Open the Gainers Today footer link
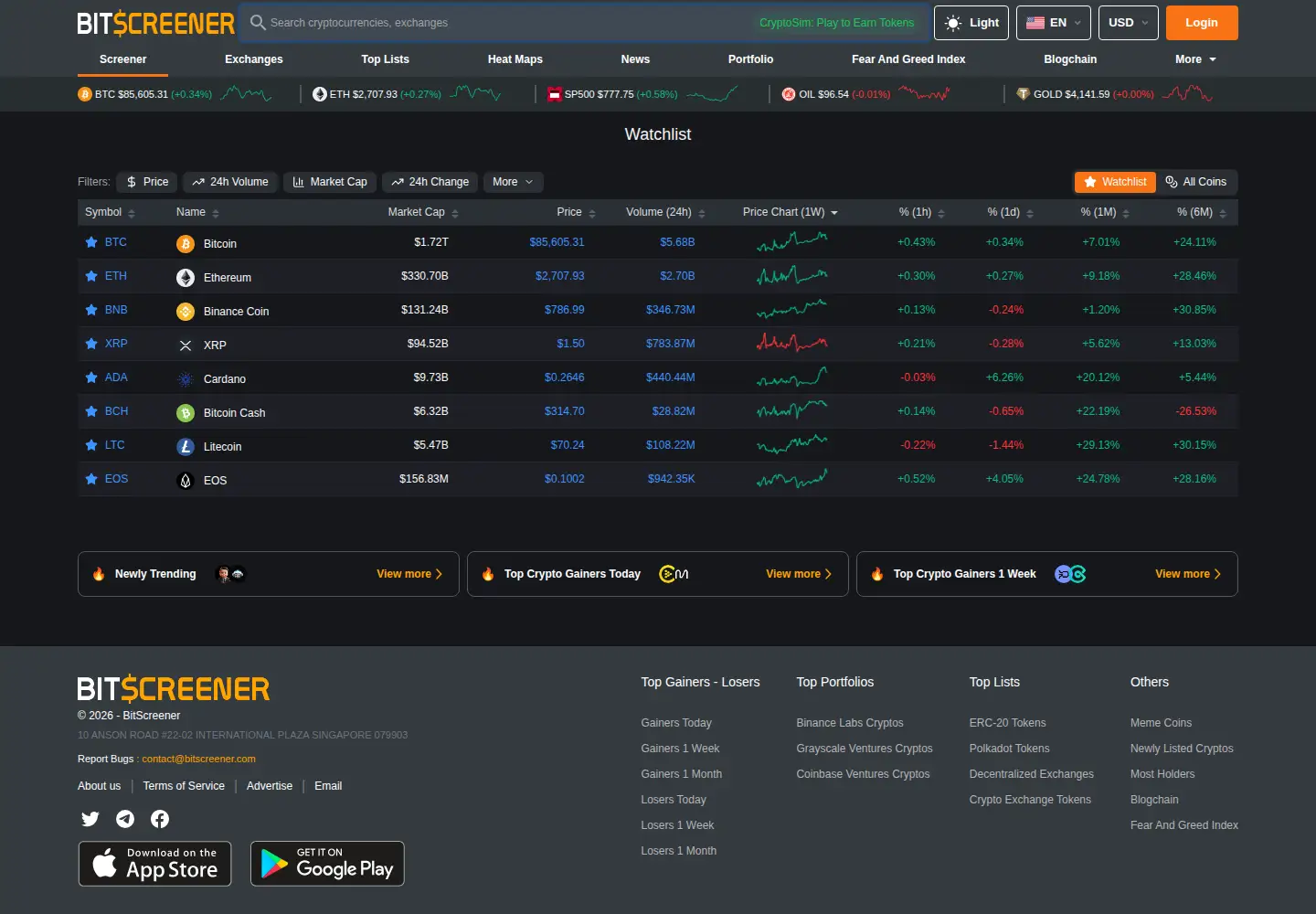This screenshot has width=1316, height=914. (x=676, y=723)
